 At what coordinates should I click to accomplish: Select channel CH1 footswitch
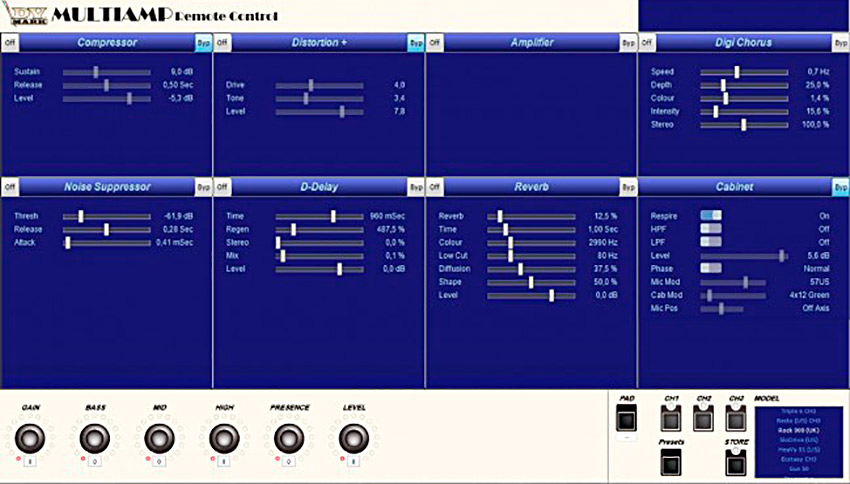(670, 417)
